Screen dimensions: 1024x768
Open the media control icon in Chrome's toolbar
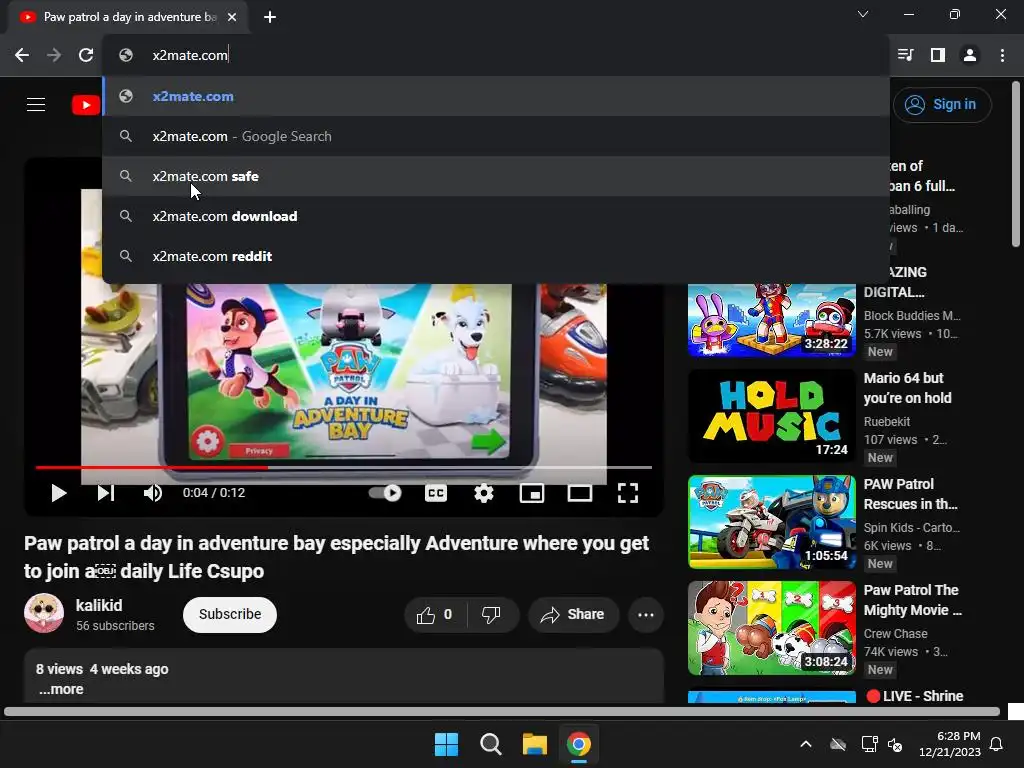(905, 55)
